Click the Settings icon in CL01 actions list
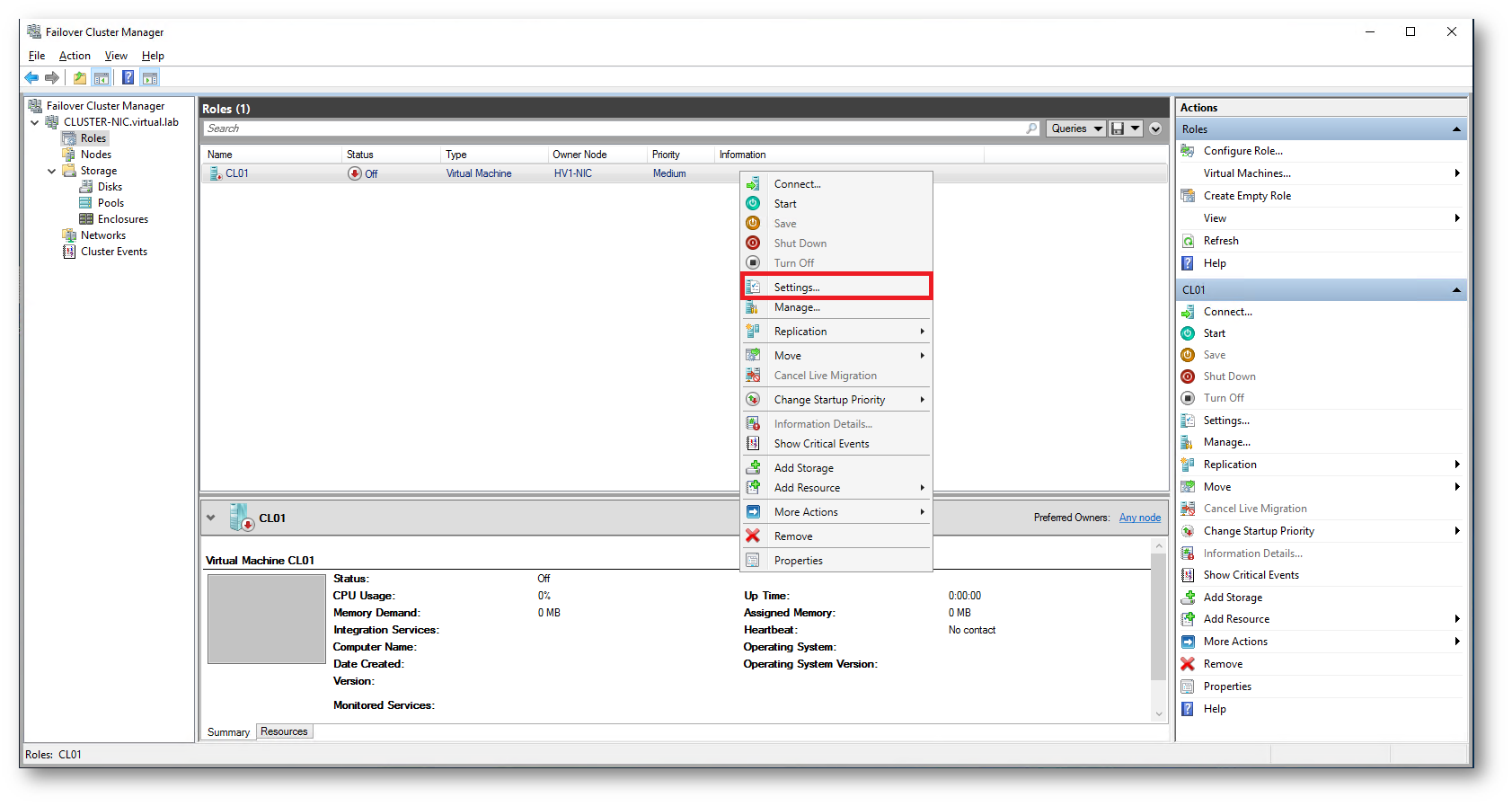1512x806 pixels. [1188, 421]
